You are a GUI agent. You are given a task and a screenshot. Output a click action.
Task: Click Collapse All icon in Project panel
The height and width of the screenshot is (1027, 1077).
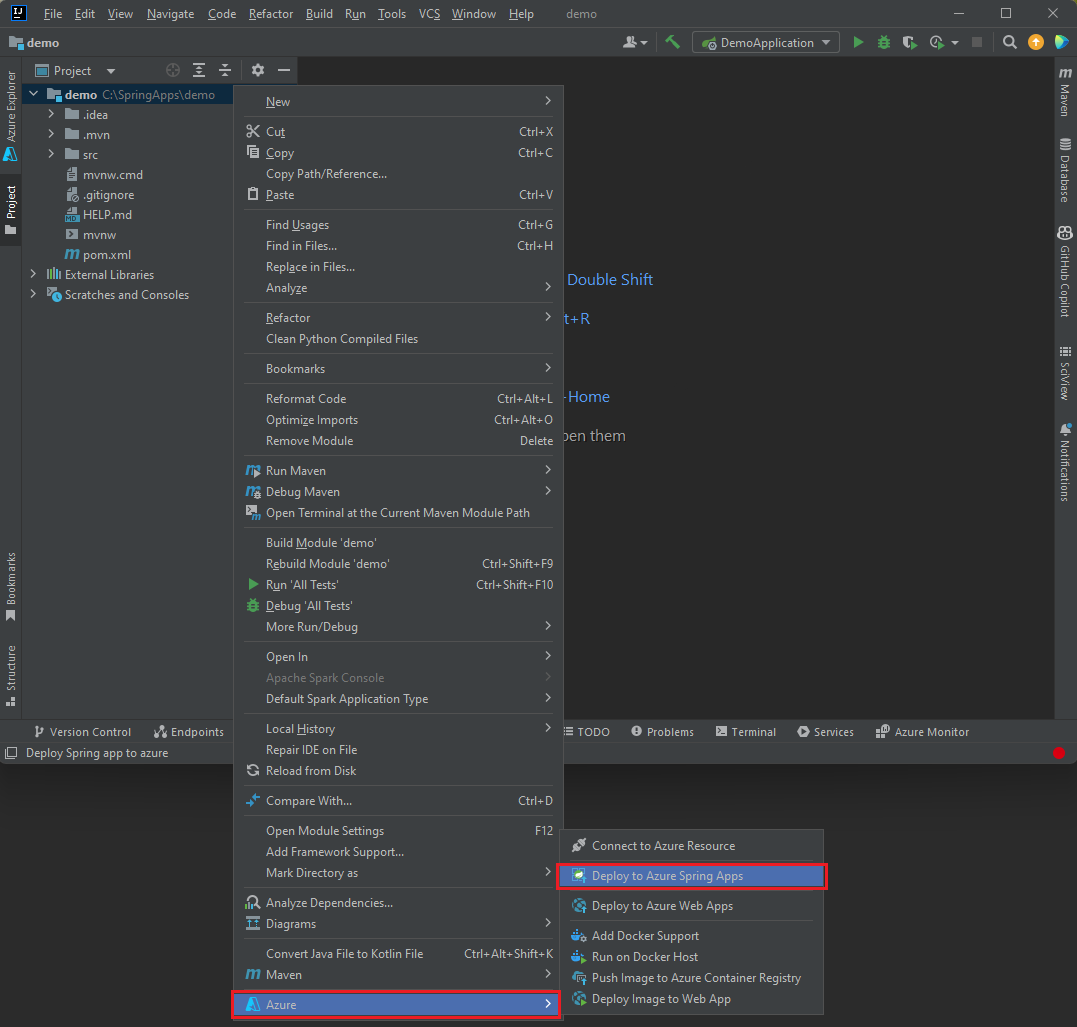(x=225, y=70)
